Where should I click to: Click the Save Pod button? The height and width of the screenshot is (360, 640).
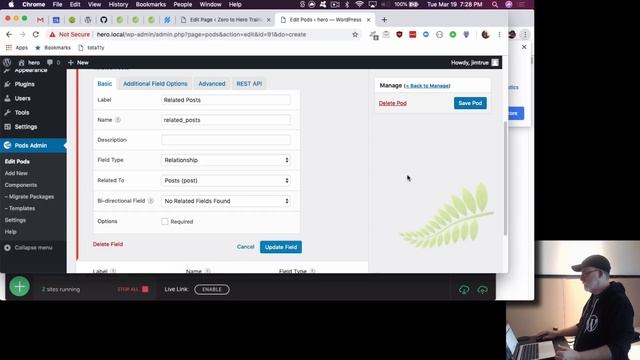click(x=470, y=103)
